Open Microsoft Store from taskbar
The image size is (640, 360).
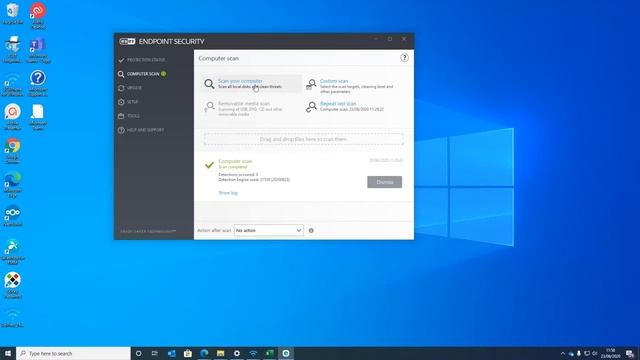188,353
